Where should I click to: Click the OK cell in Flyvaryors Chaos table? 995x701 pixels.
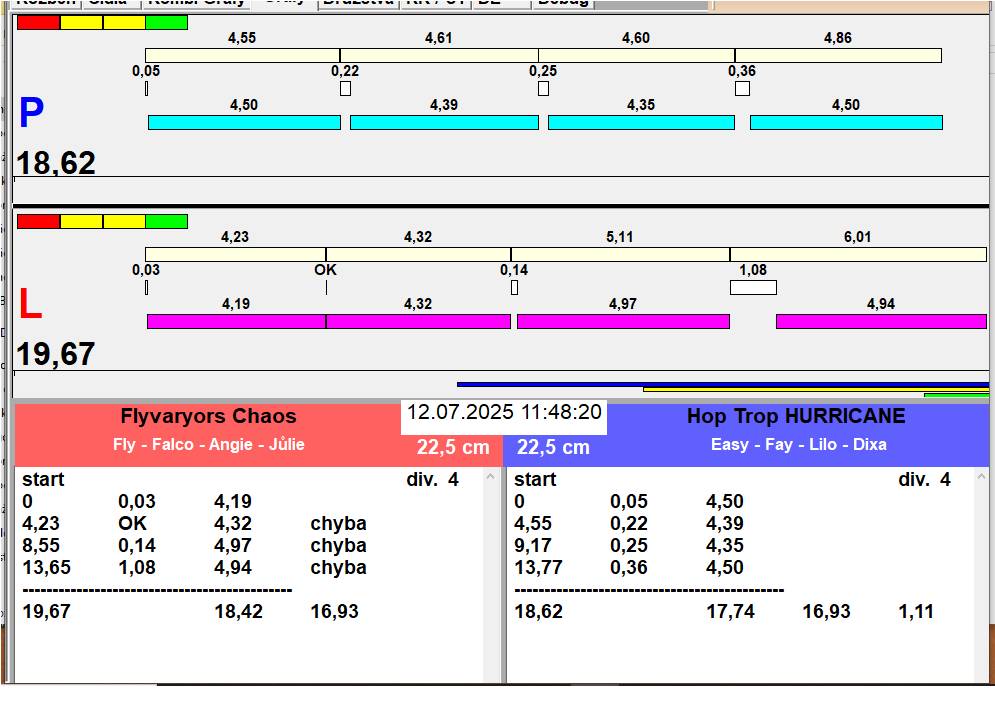coord(133,523)
